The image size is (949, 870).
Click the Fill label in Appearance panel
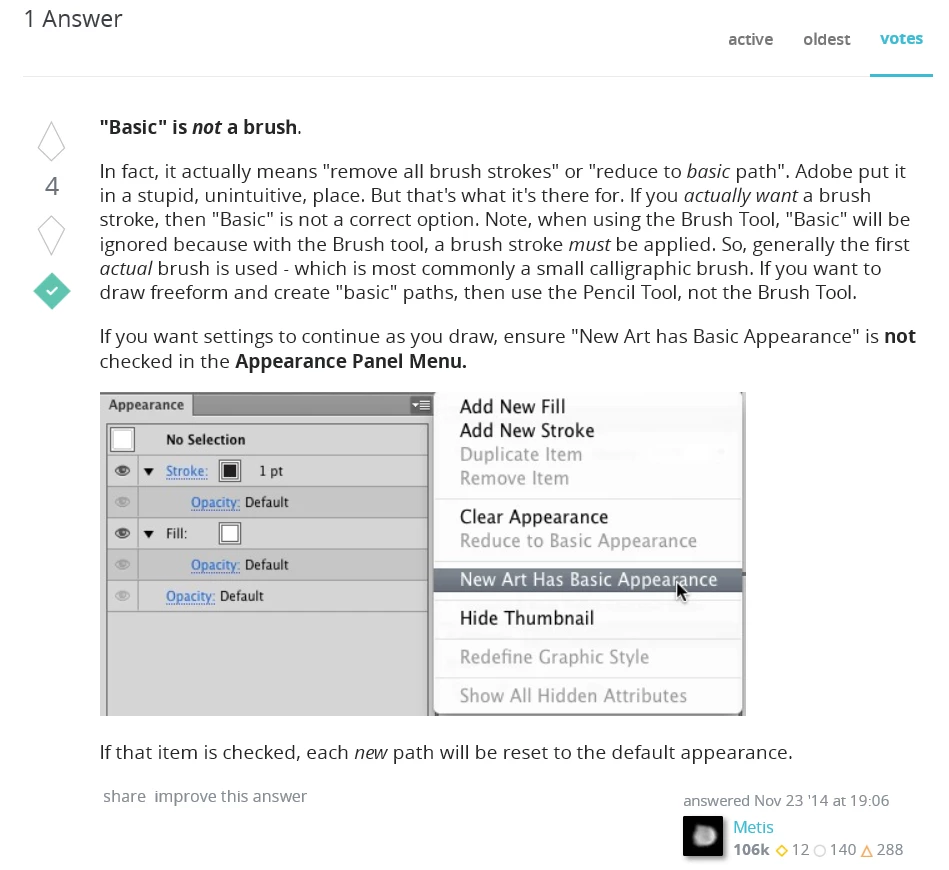coord(177,533)
